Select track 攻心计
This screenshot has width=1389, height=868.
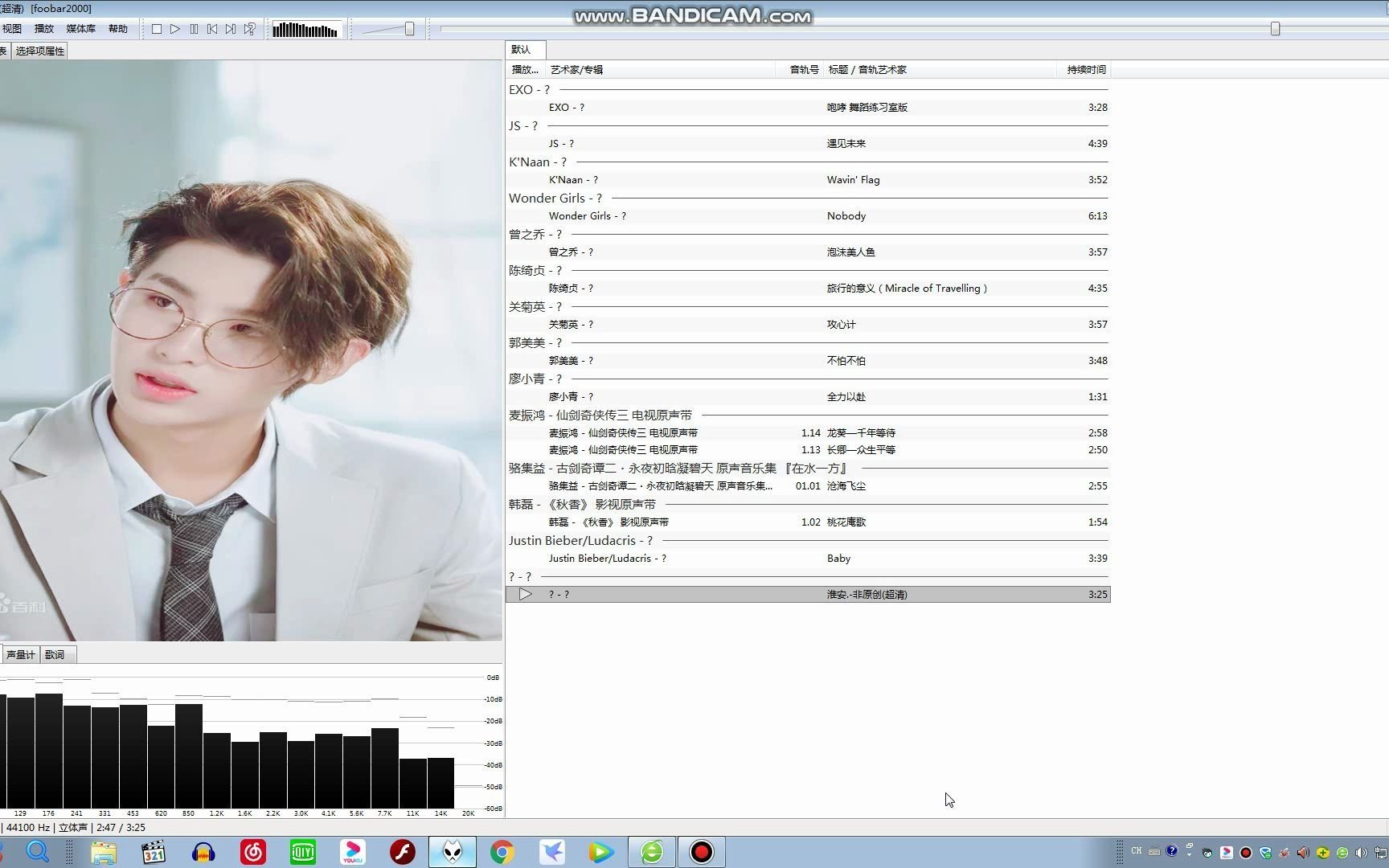tap(808, 325)
